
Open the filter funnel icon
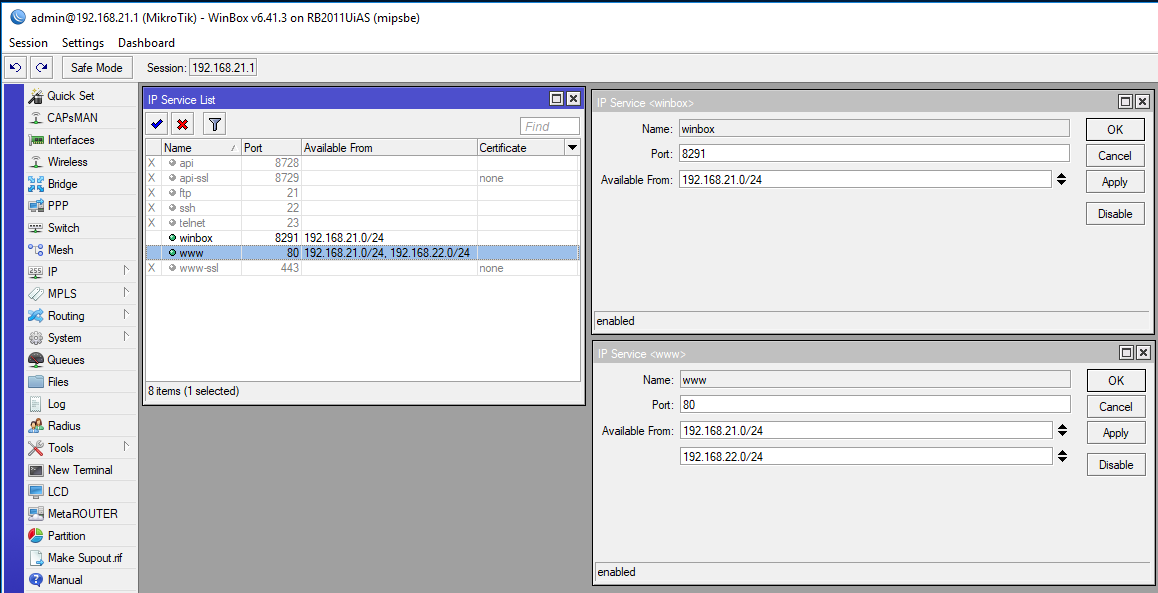214,124
